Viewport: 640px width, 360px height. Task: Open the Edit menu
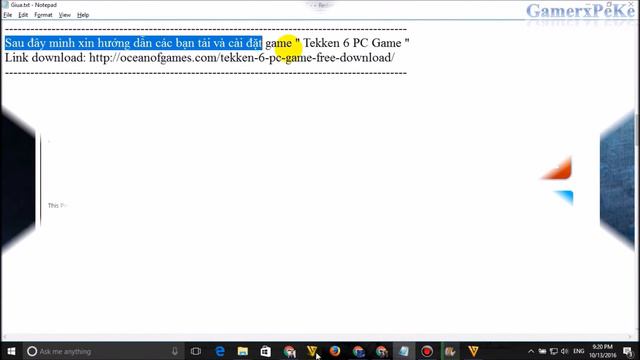[x=23, y=15]
